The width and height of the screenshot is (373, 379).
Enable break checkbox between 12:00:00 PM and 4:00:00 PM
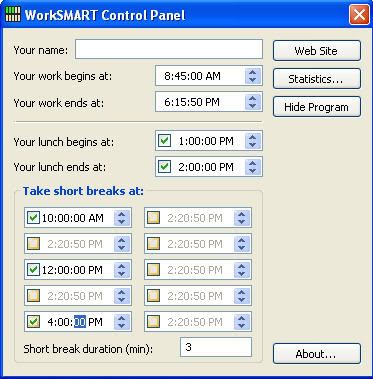(33, 296)
